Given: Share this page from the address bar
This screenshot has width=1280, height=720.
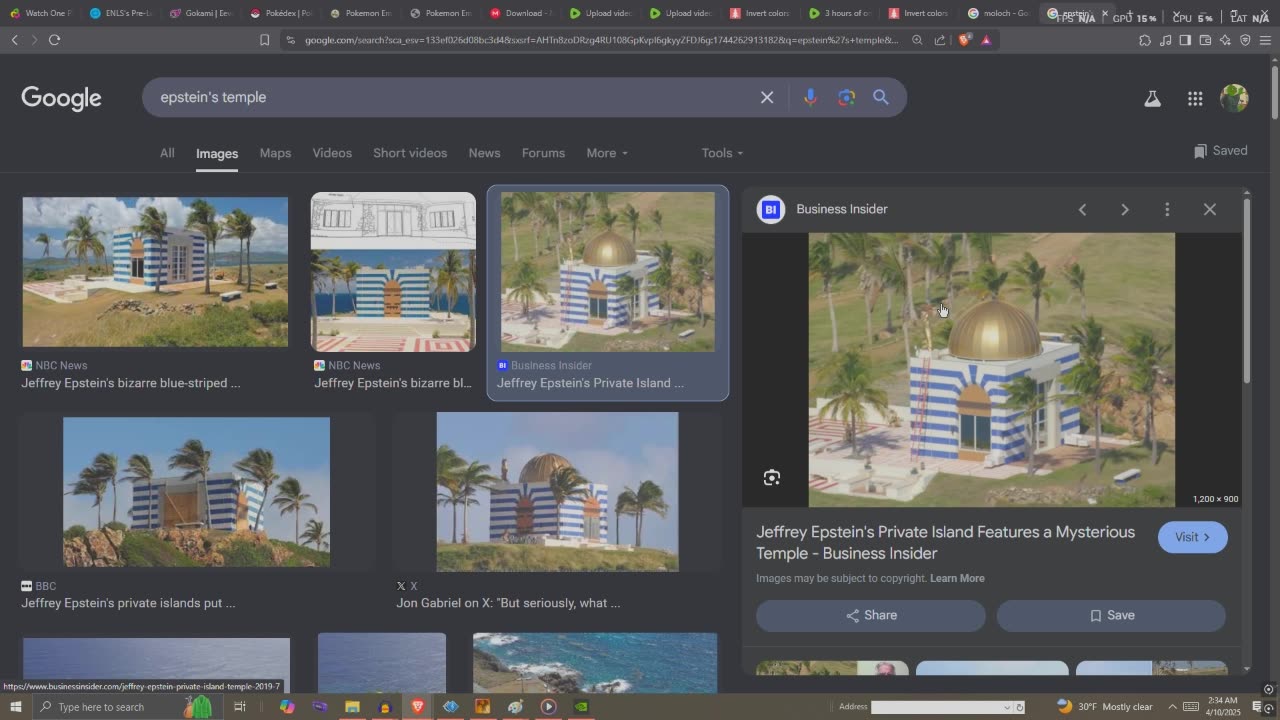Looking at the screenshot, I should pyautogui.click(x=940, y=40).
